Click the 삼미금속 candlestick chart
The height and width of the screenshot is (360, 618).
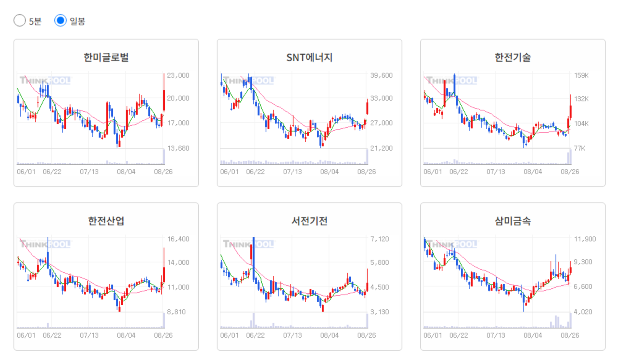(x=497, y=274)
